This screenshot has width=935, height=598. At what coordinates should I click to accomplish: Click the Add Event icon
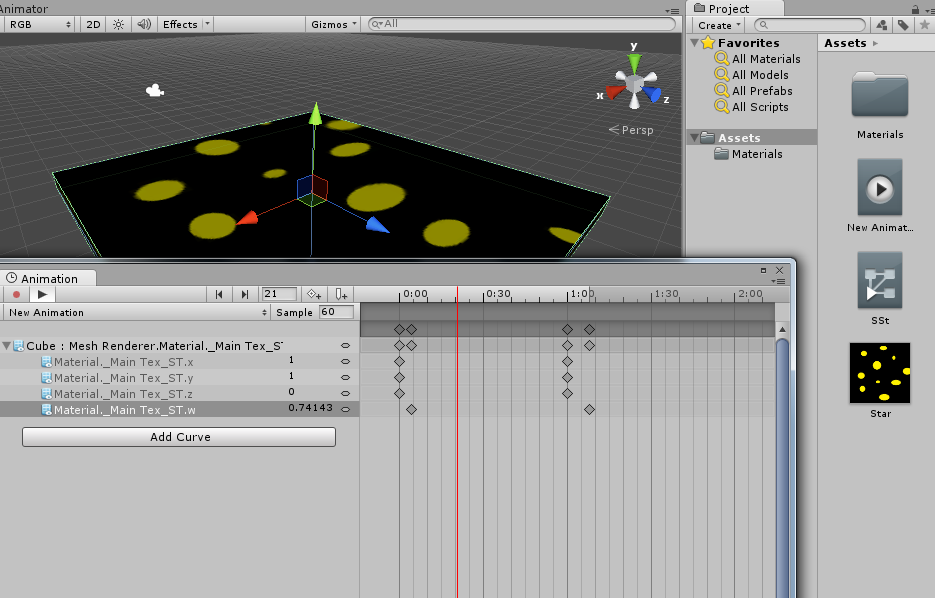click(340, 295)
